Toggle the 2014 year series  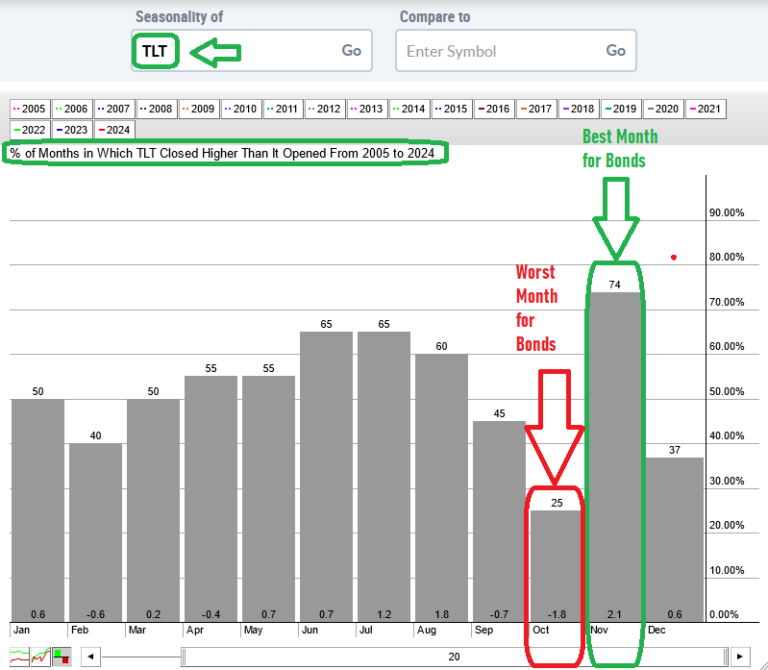(409, 109)
